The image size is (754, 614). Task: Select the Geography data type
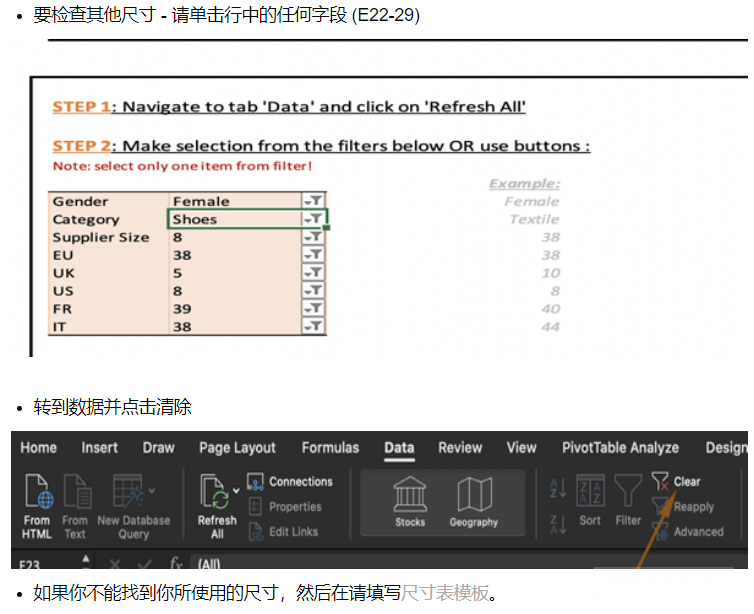[x=474, y=502]
